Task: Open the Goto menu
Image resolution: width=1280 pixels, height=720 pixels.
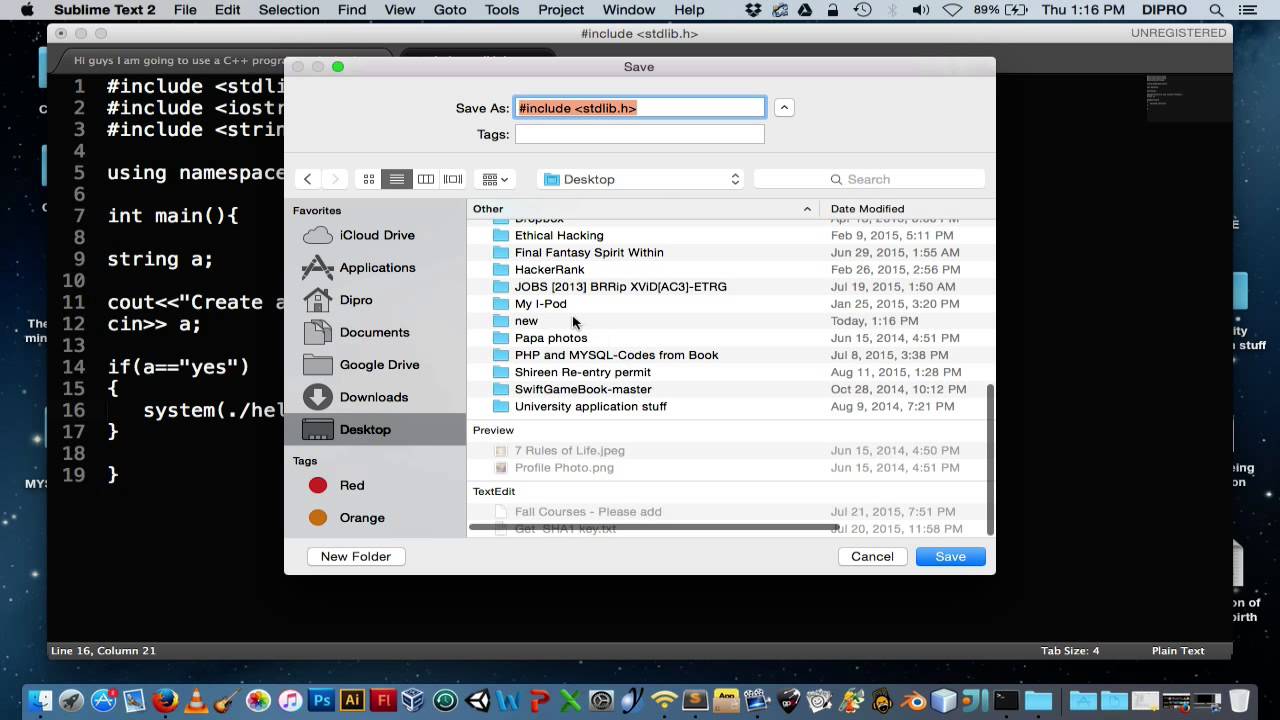Action: tap(450, 10)
